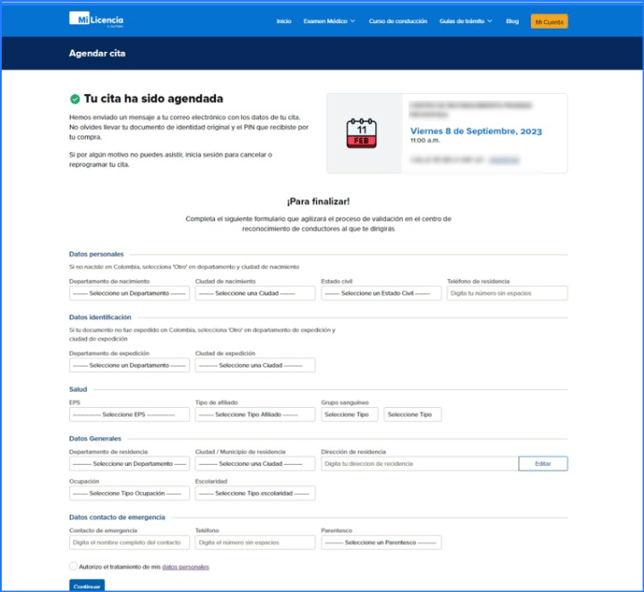Open Ciudad / Municipio de residencia dropdown
Screen dimensions: 644x592
click(255, 463)
